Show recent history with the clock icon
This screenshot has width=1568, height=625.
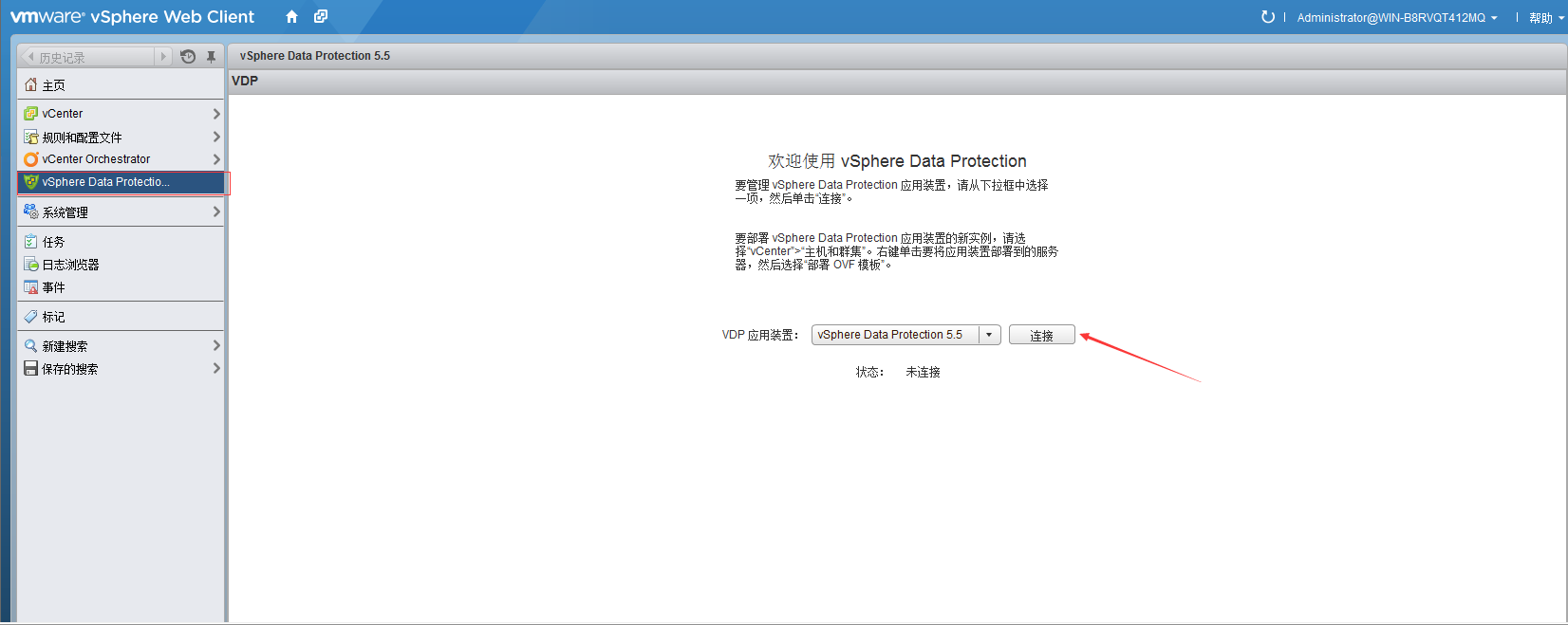(x=188, y=57)
